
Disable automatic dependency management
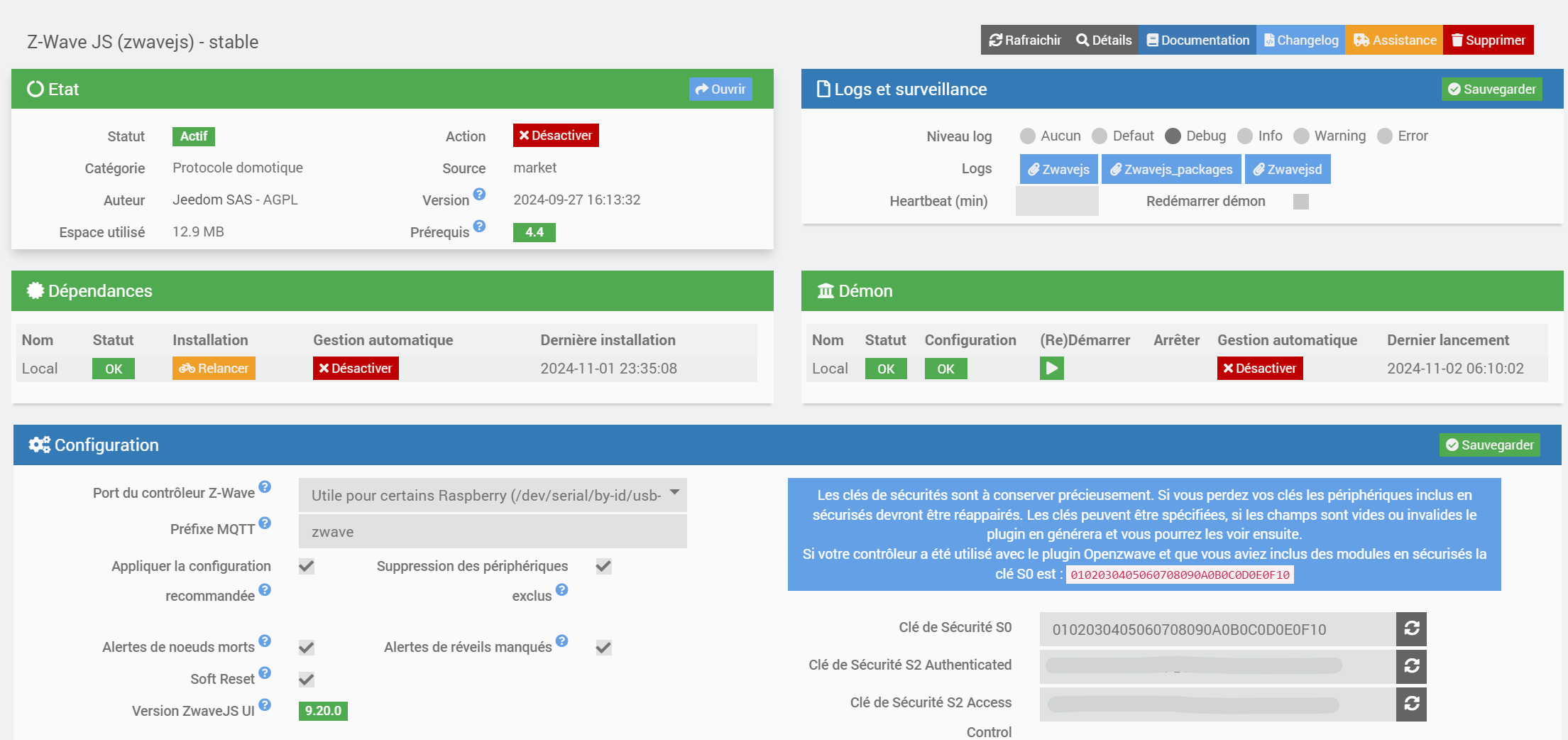click(x=356, y=369)
